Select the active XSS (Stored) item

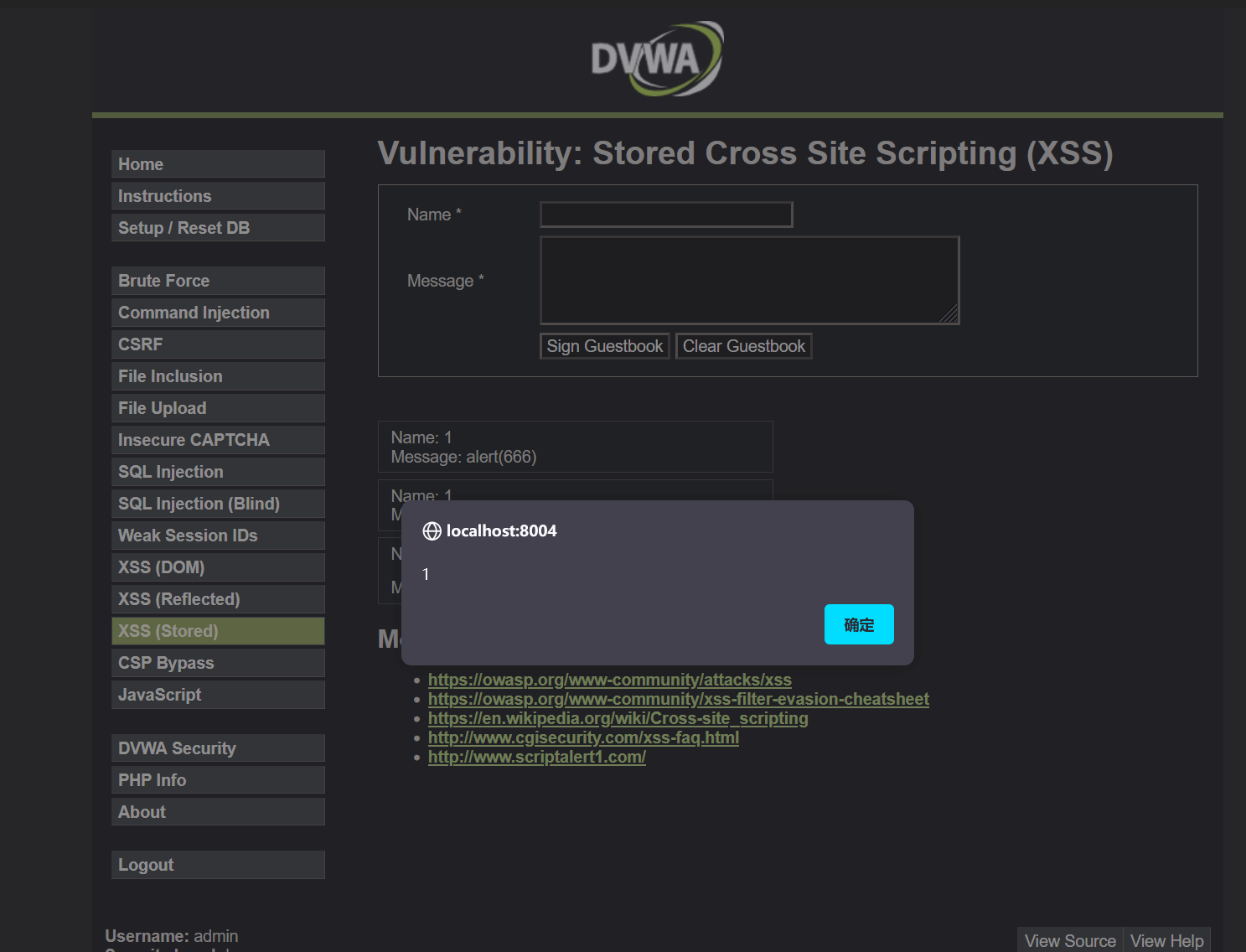coord(218,631)
